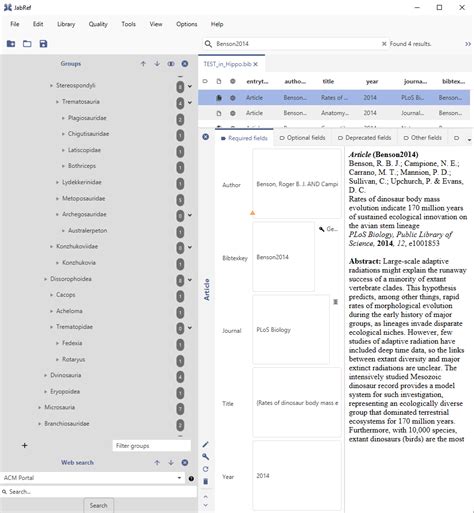The image size is (474, 513).
Task: Expand the Trematosauria chevron at right
Action: pos(190,103)
